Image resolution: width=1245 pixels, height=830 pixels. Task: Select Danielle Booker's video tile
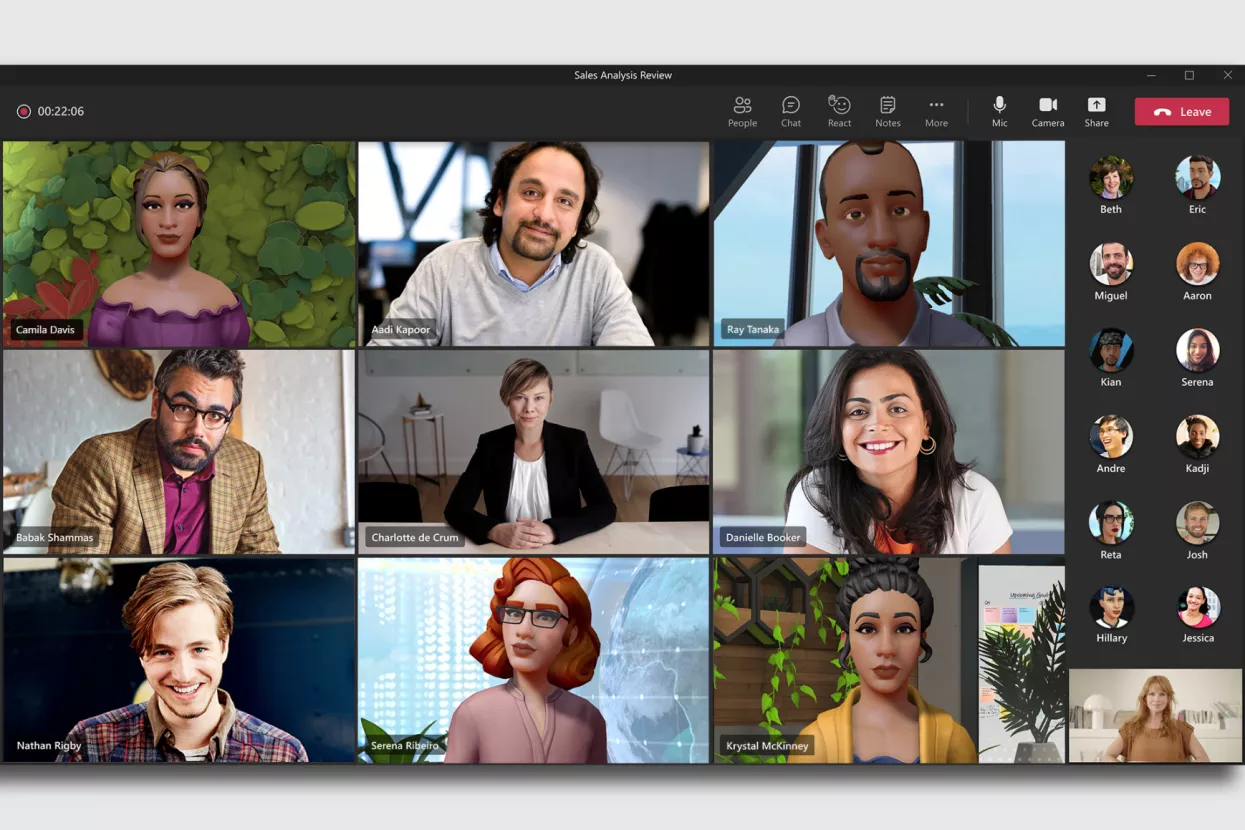(x=888, y=450)
